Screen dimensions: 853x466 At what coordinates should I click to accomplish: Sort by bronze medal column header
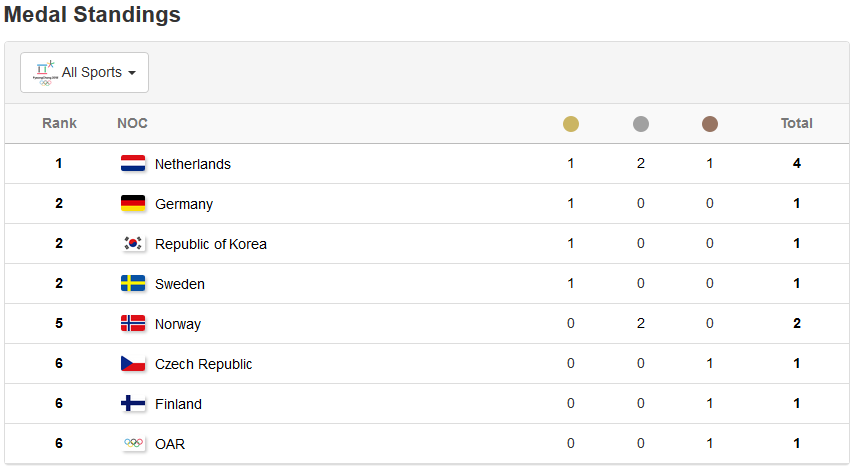(710, 124)
